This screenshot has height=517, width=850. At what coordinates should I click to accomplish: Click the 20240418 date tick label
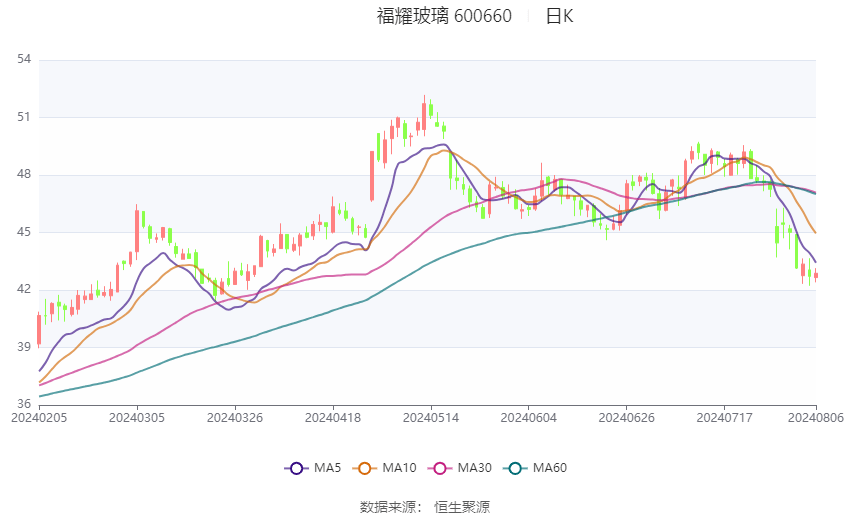coord(332,417)
